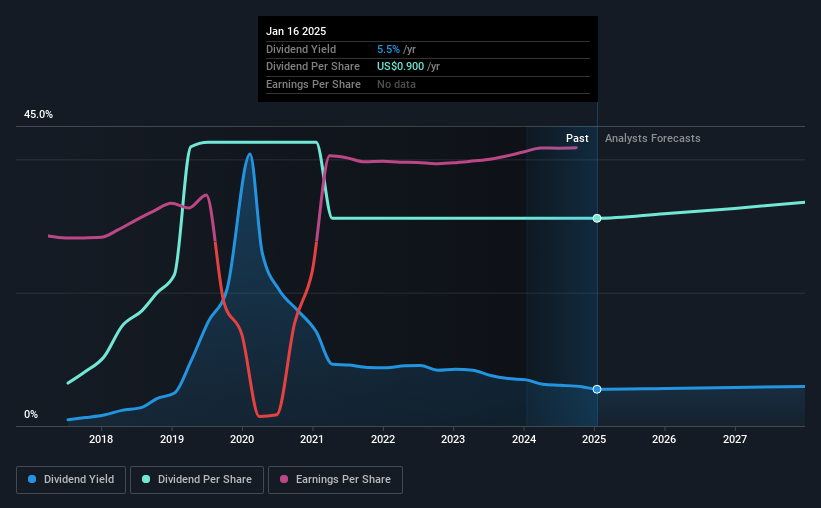Click the pink Earnings Per Share legend dot
This screenshot has width=821, height=508.
click(x=284, y=479)
